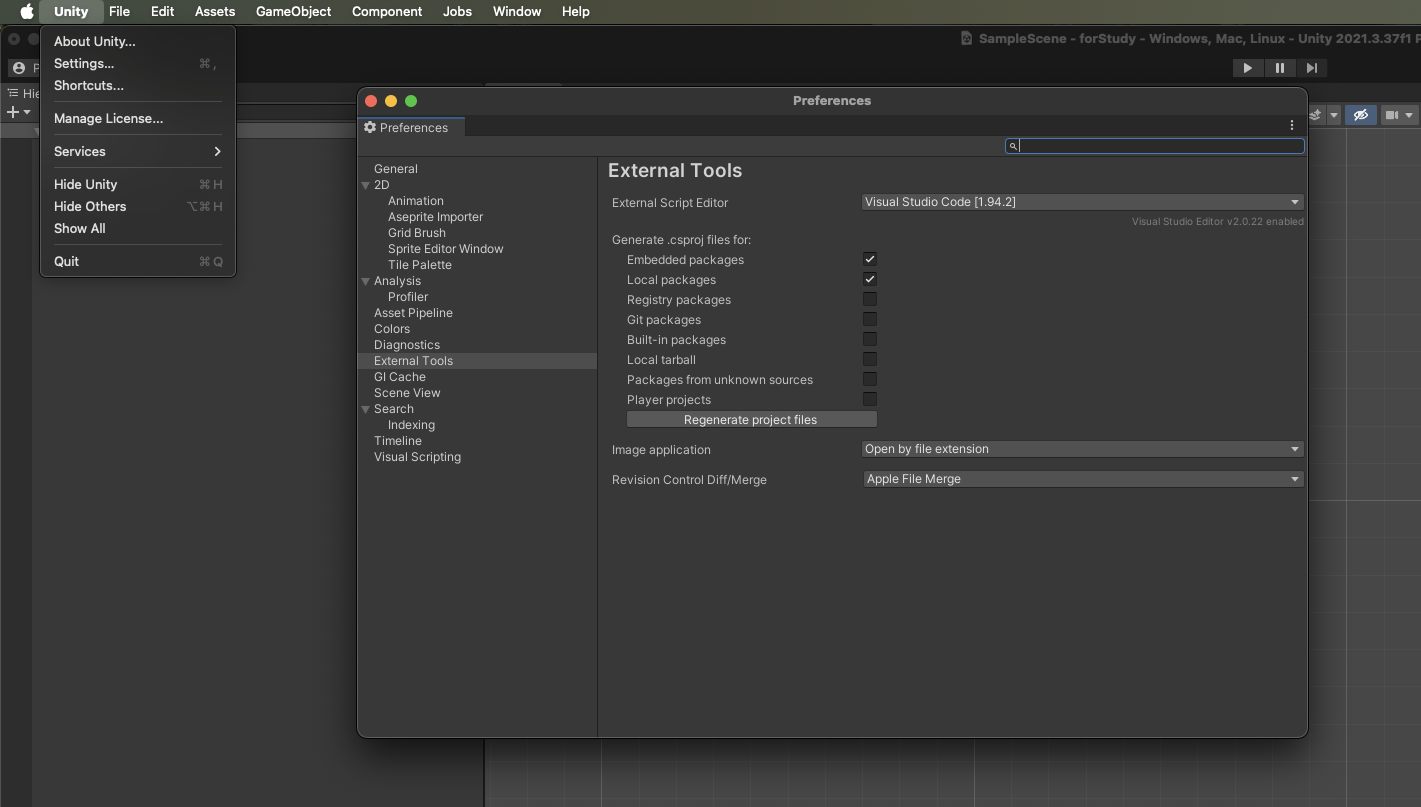The image size is (1421, 807).
Task: Open the External Script Editor dropdown
Action: [x=1083, y=202]
